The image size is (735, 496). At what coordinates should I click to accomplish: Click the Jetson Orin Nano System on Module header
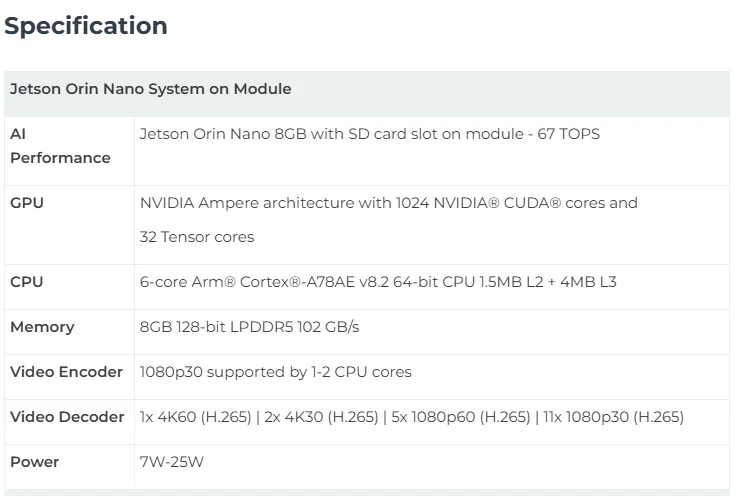[x=151, y=89]
